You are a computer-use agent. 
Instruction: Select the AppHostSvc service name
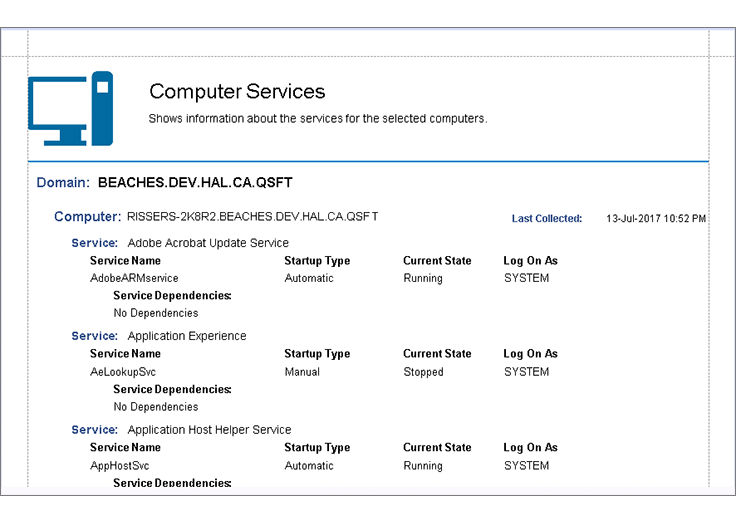click(x=120, y=466)
